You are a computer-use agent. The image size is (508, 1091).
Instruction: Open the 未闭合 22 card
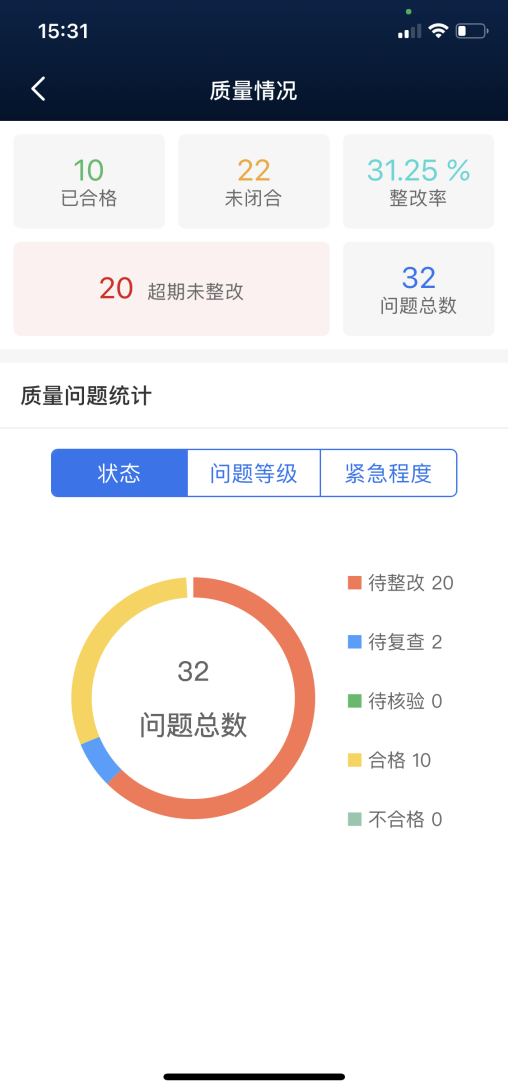click(x=253, y=182)
